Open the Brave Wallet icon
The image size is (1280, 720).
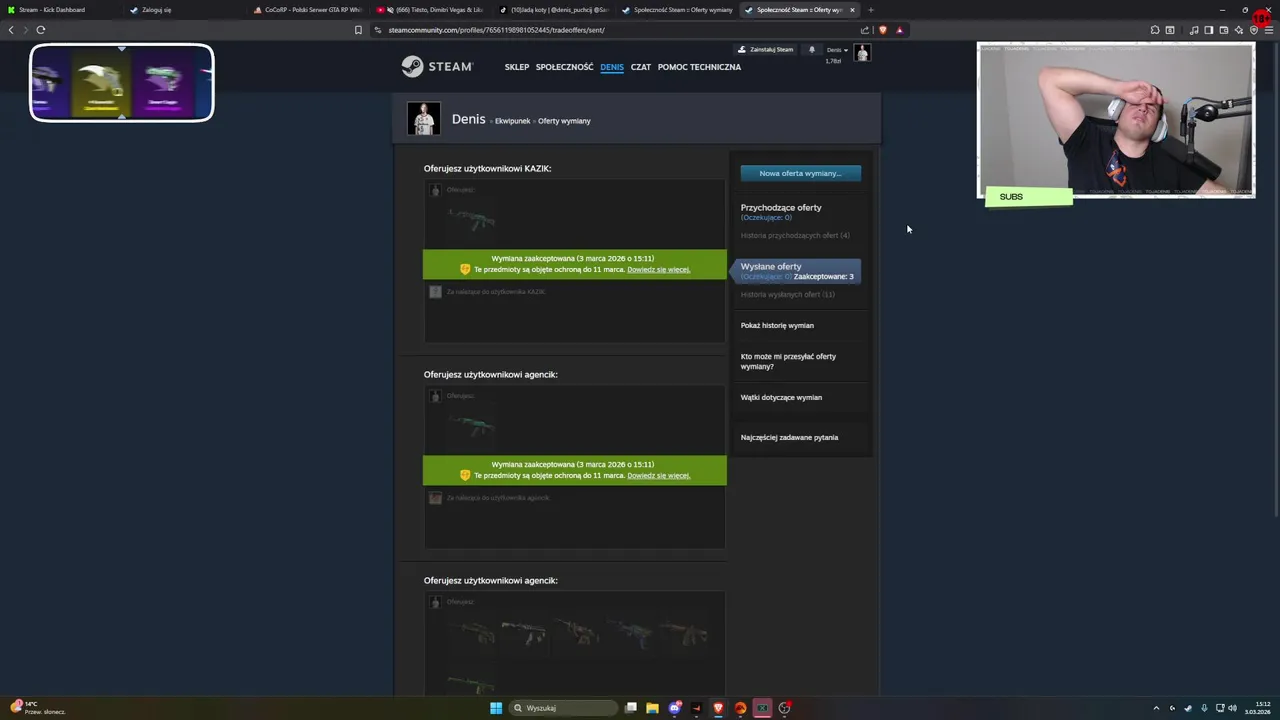click(1223, 30)
